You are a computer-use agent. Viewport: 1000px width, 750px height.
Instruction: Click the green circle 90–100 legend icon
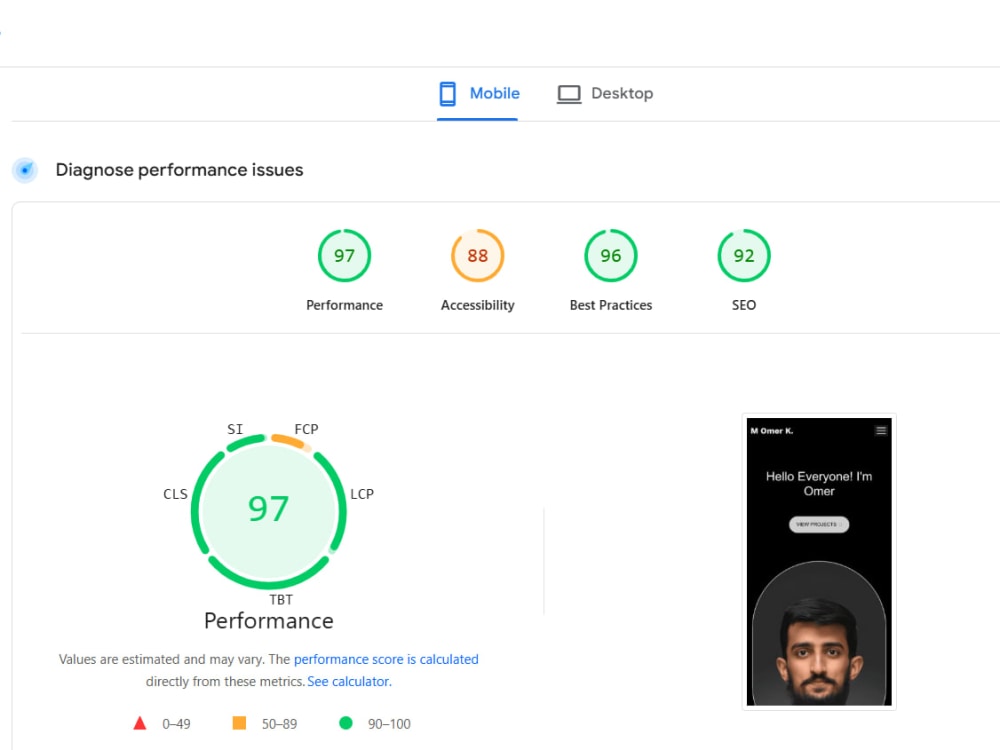click(346, 723)
